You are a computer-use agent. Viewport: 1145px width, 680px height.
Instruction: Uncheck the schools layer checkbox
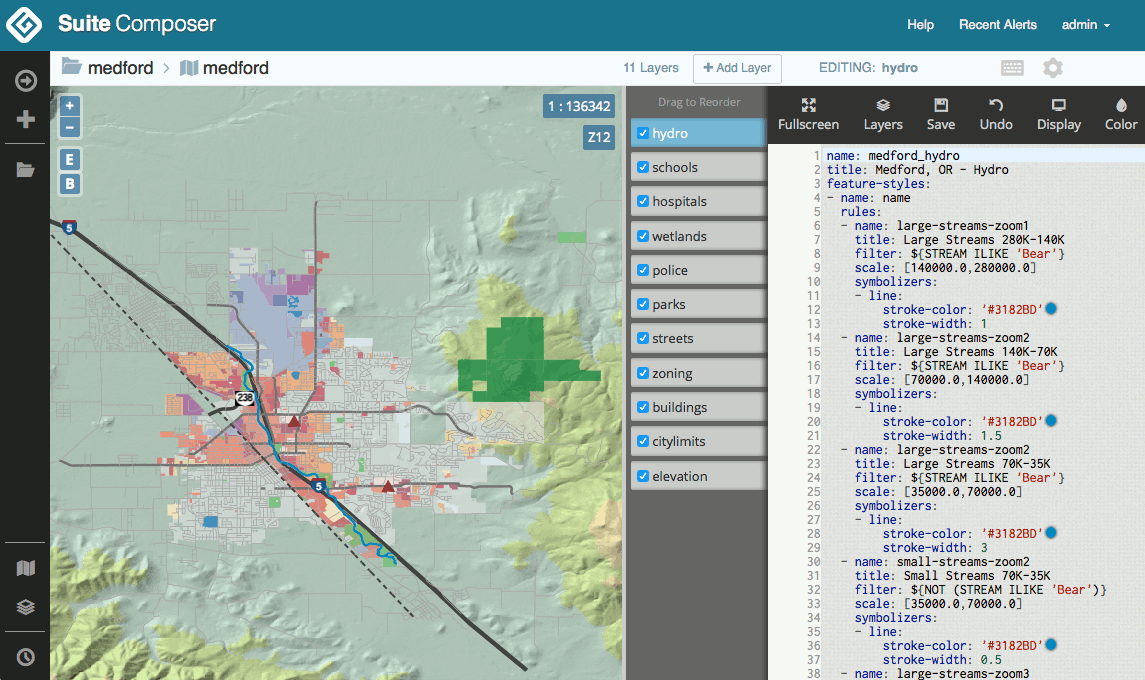pyautogui.click(x=643, y=168)
